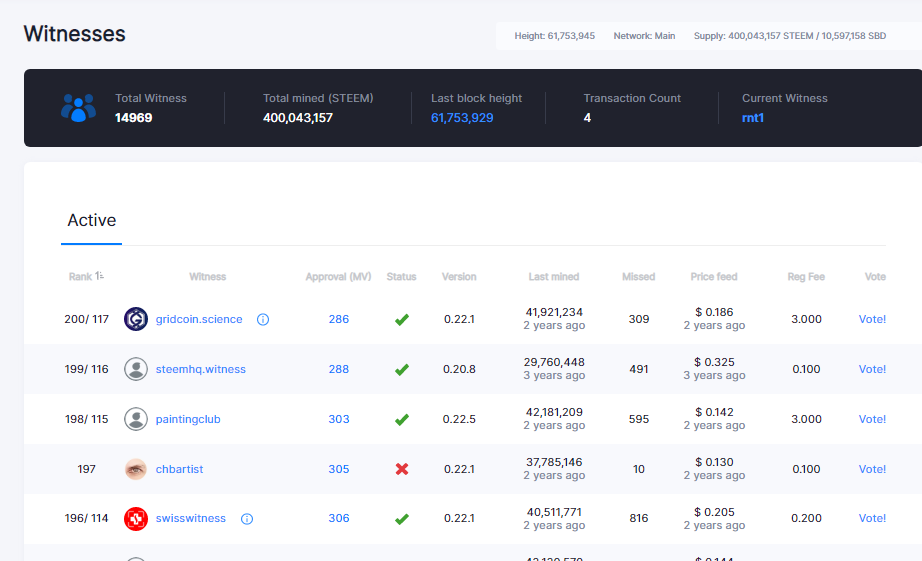The height and width of the screenshot is (561, 922).
Task: Open swisswitness red avatar
Action: (136, 519)
